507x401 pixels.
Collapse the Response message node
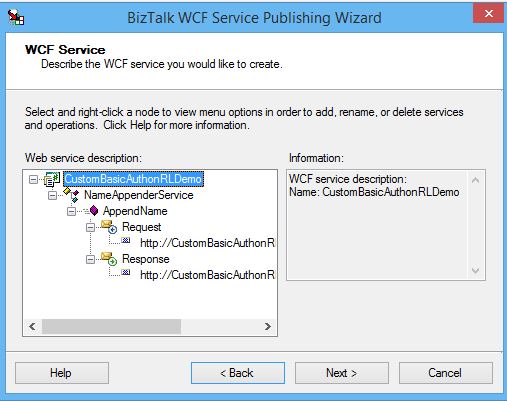click(90, 259)
